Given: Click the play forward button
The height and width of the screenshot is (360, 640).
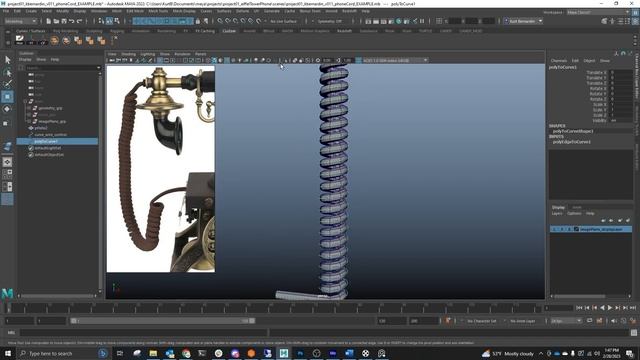Looking at the screenshot, I should 610,308.
